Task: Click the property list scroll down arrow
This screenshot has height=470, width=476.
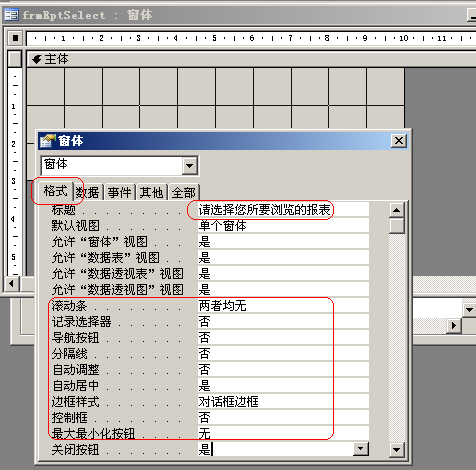Action: click(x=396, y=450)
